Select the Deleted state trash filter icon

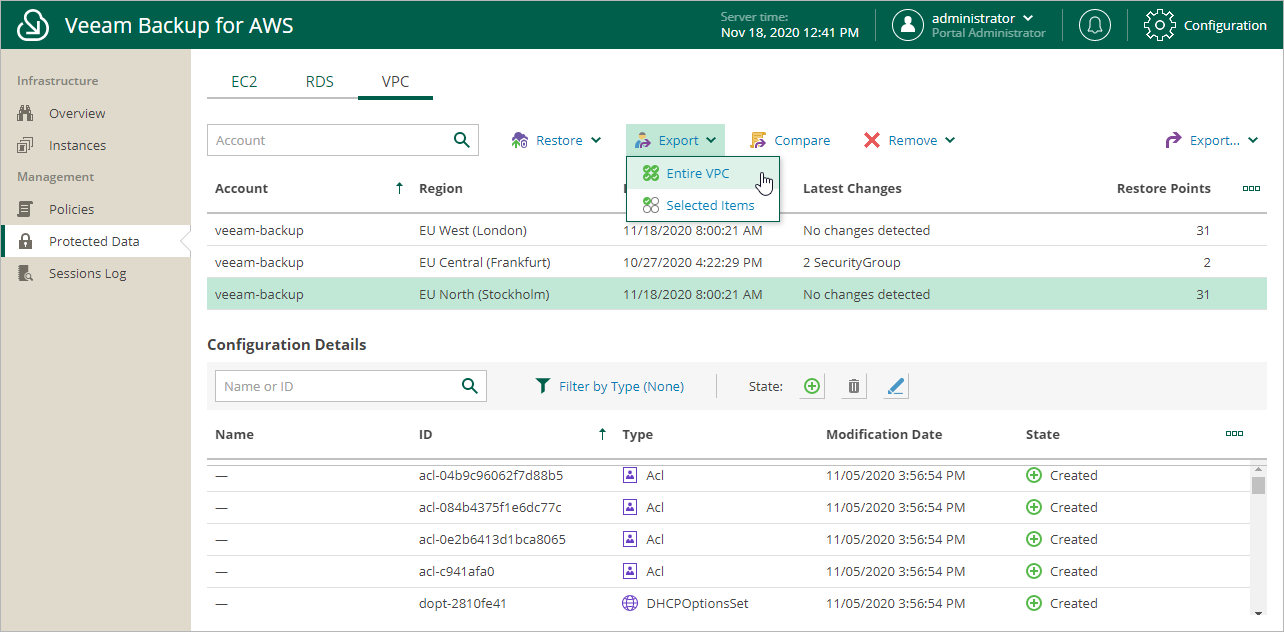pos(854,386)
